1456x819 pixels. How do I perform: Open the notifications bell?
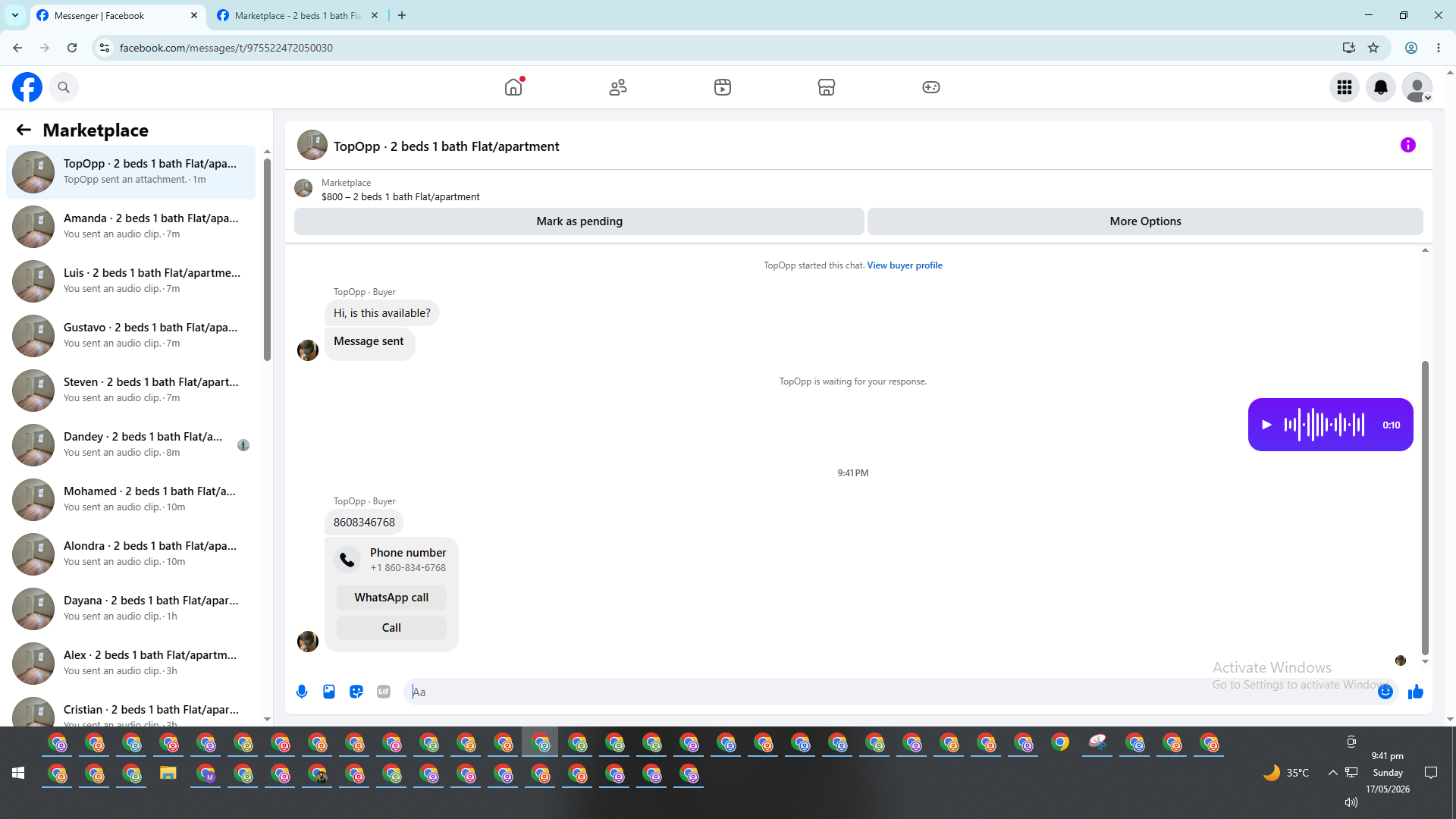pyautogui.click(x=1381, y=87)
